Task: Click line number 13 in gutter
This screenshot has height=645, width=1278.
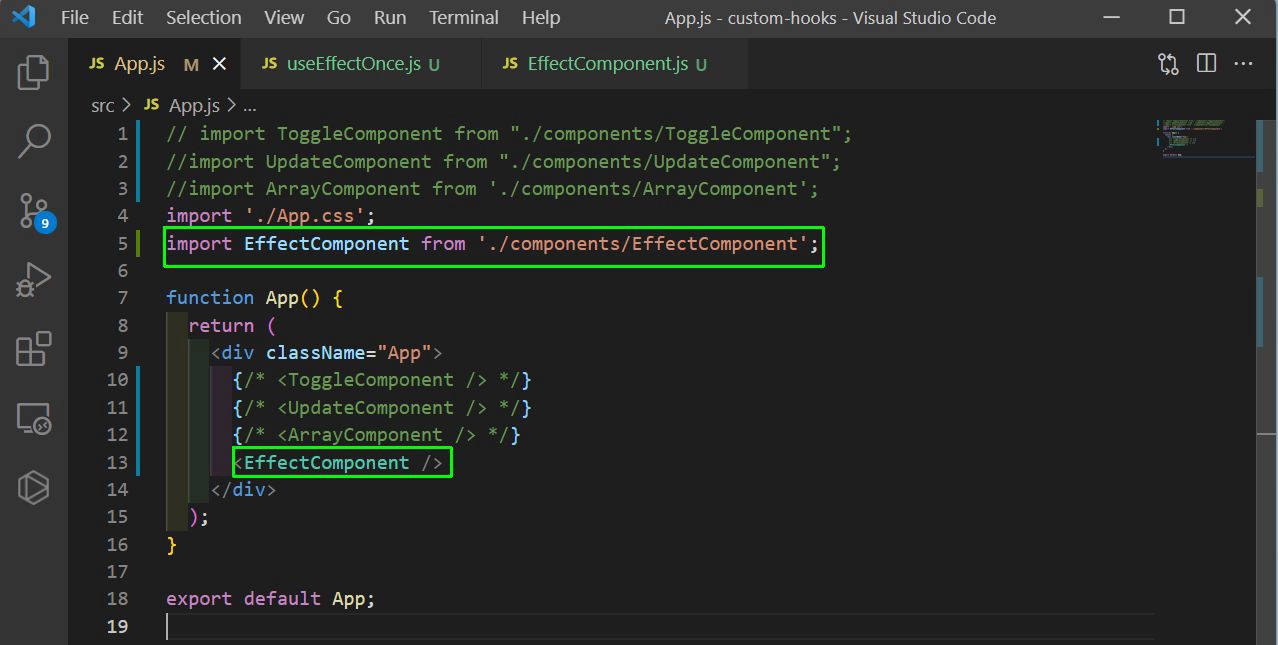Action: 117,462
